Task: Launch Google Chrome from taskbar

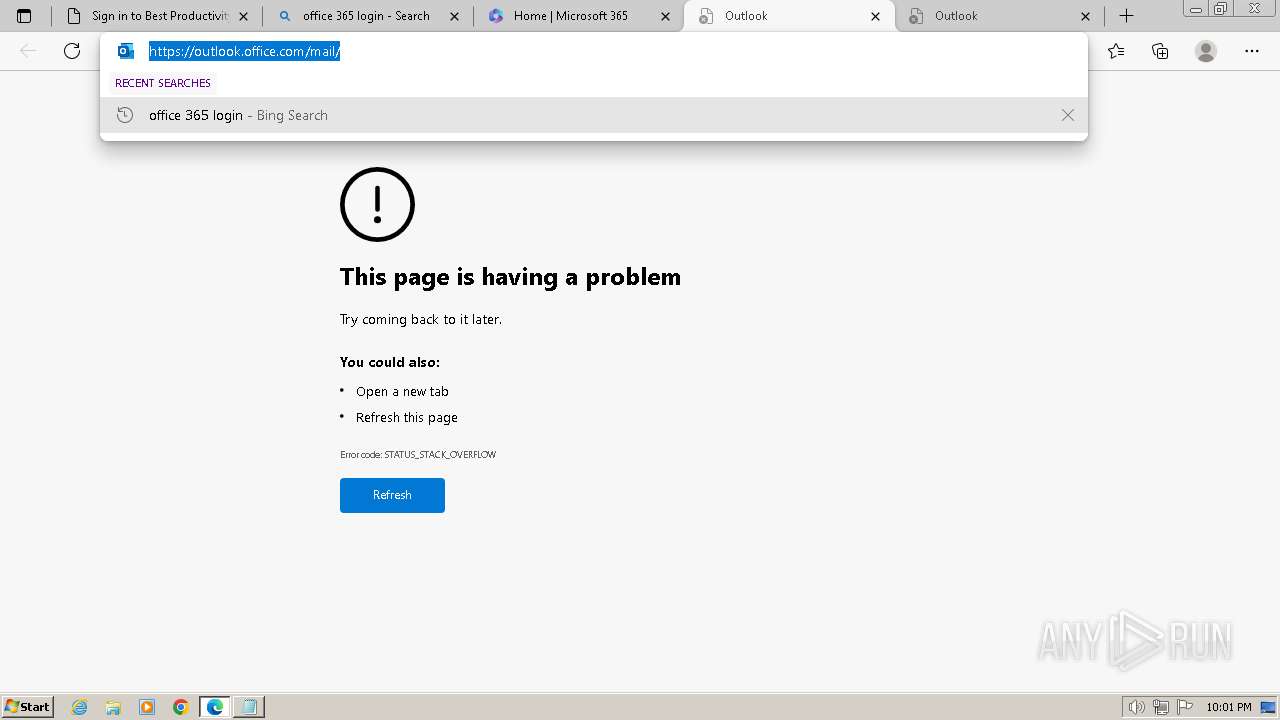Action: [181, 707]
